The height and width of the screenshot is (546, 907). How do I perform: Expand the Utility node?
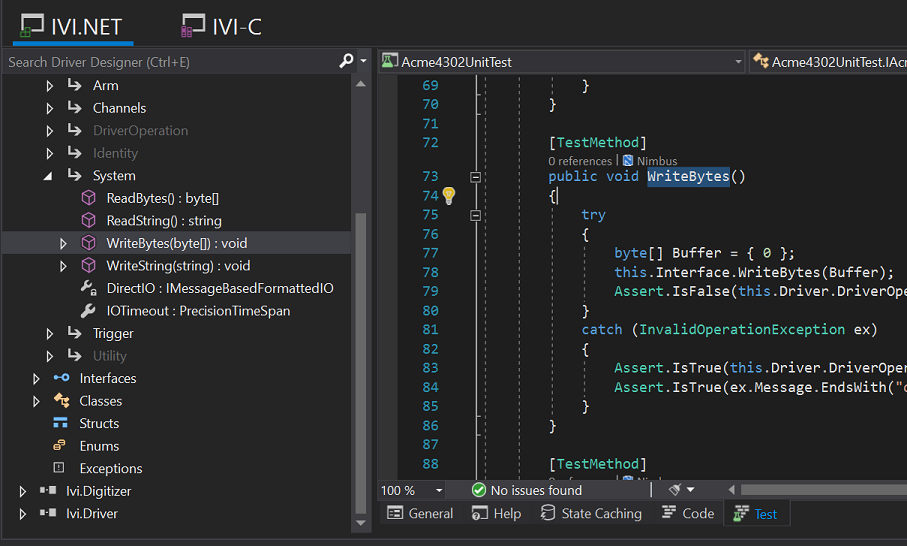[x=50, y=356]
